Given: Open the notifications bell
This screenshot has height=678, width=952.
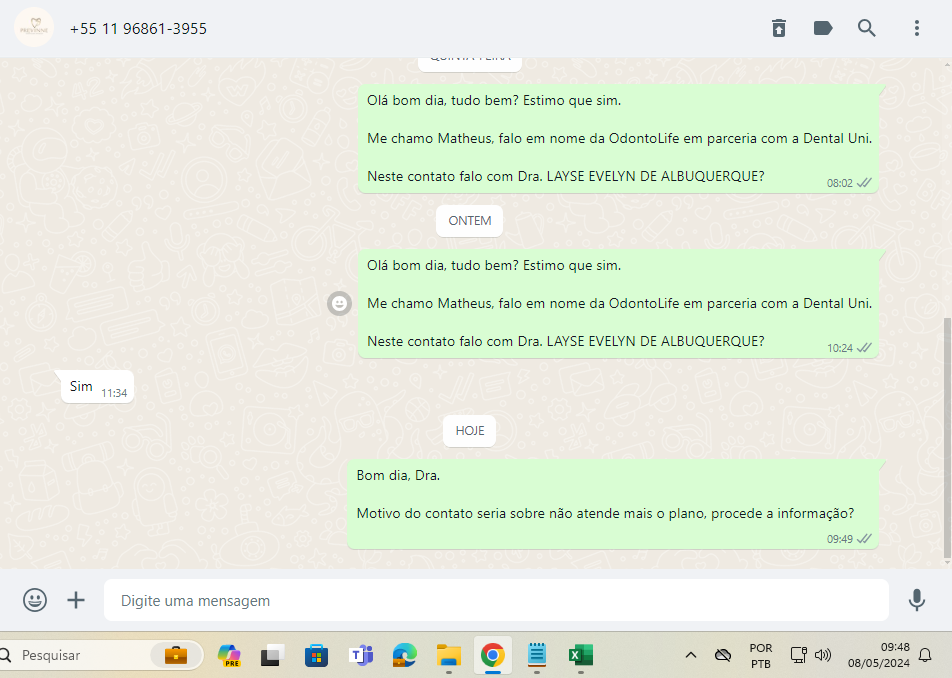Looking at the screenshot, I should point(925,655).
